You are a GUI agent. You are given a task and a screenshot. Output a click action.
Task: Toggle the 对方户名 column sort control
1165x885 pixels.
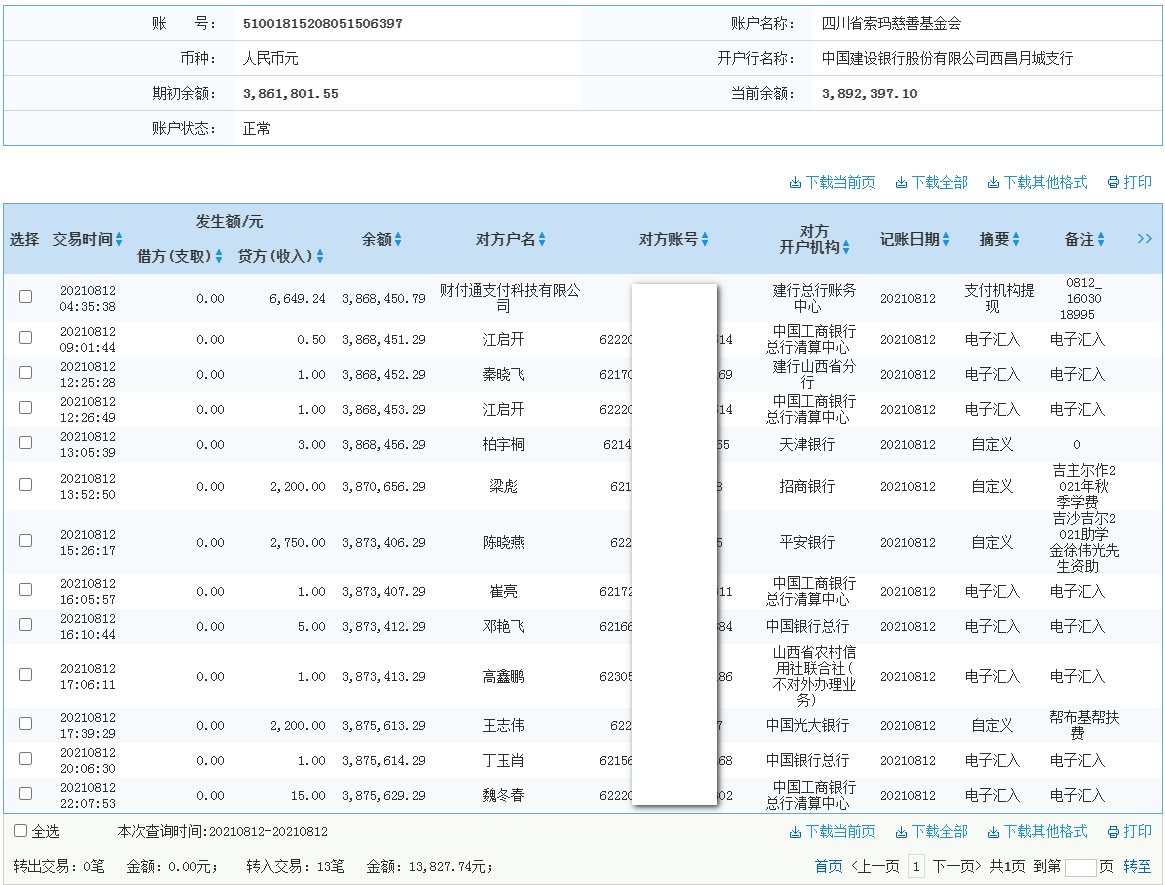pos(542,239)
